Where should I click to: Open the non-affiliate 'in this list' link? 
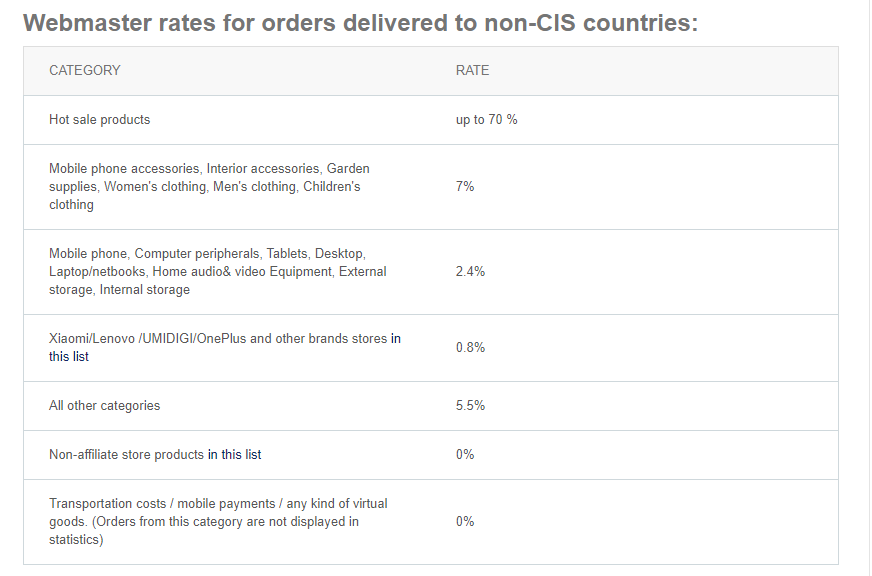234,455
